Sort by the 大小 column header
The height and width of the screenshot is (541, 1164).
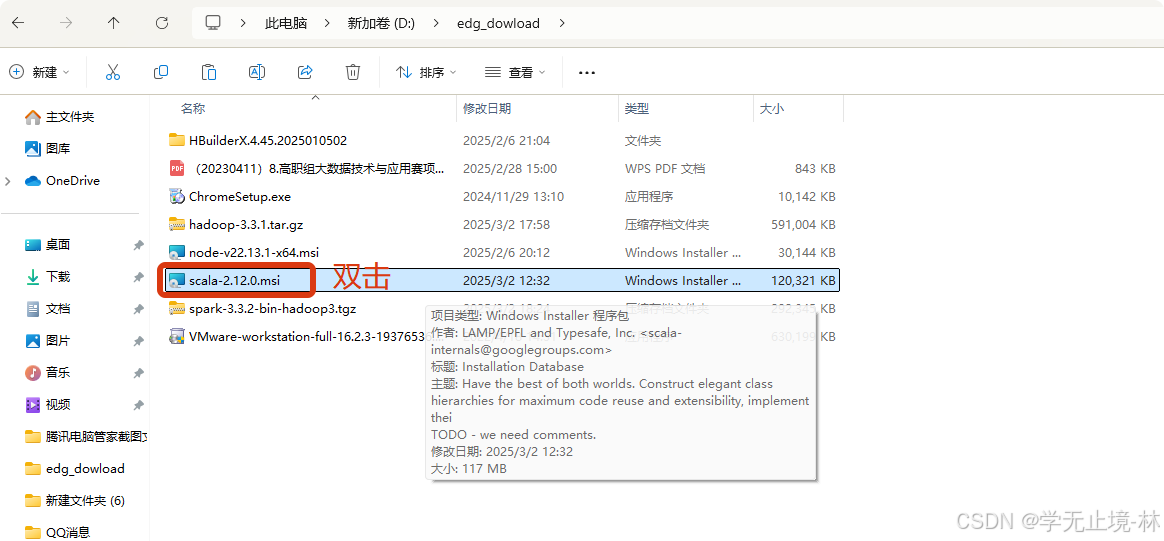[771, 108]
